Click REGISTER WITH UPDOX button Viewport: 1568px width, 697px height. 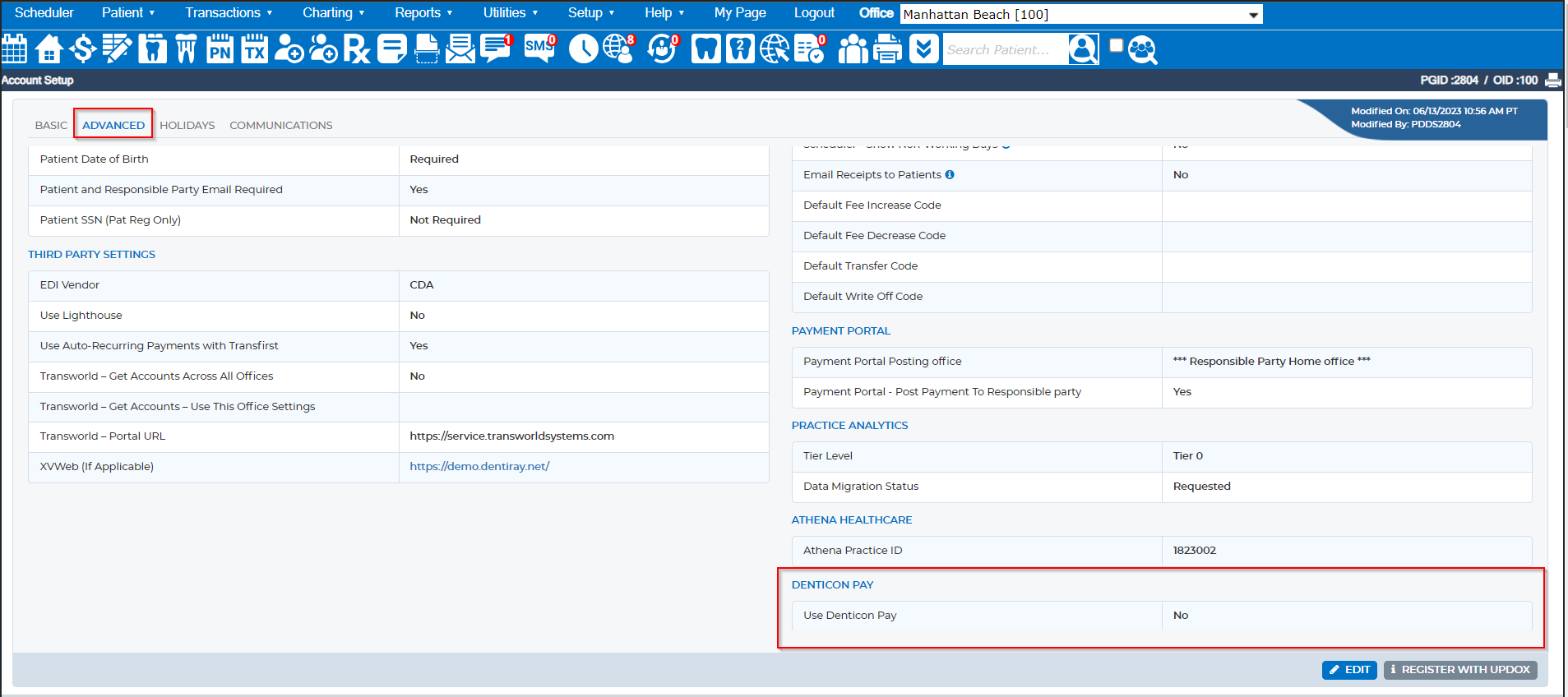pos(1460,670)
